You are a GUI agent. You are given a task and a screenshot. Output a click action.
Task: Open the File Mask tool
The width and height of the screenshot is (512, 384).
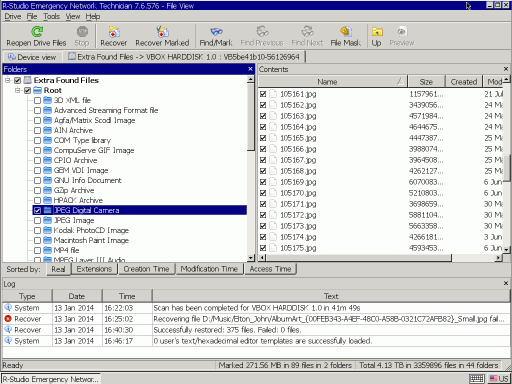coord(346,32)
